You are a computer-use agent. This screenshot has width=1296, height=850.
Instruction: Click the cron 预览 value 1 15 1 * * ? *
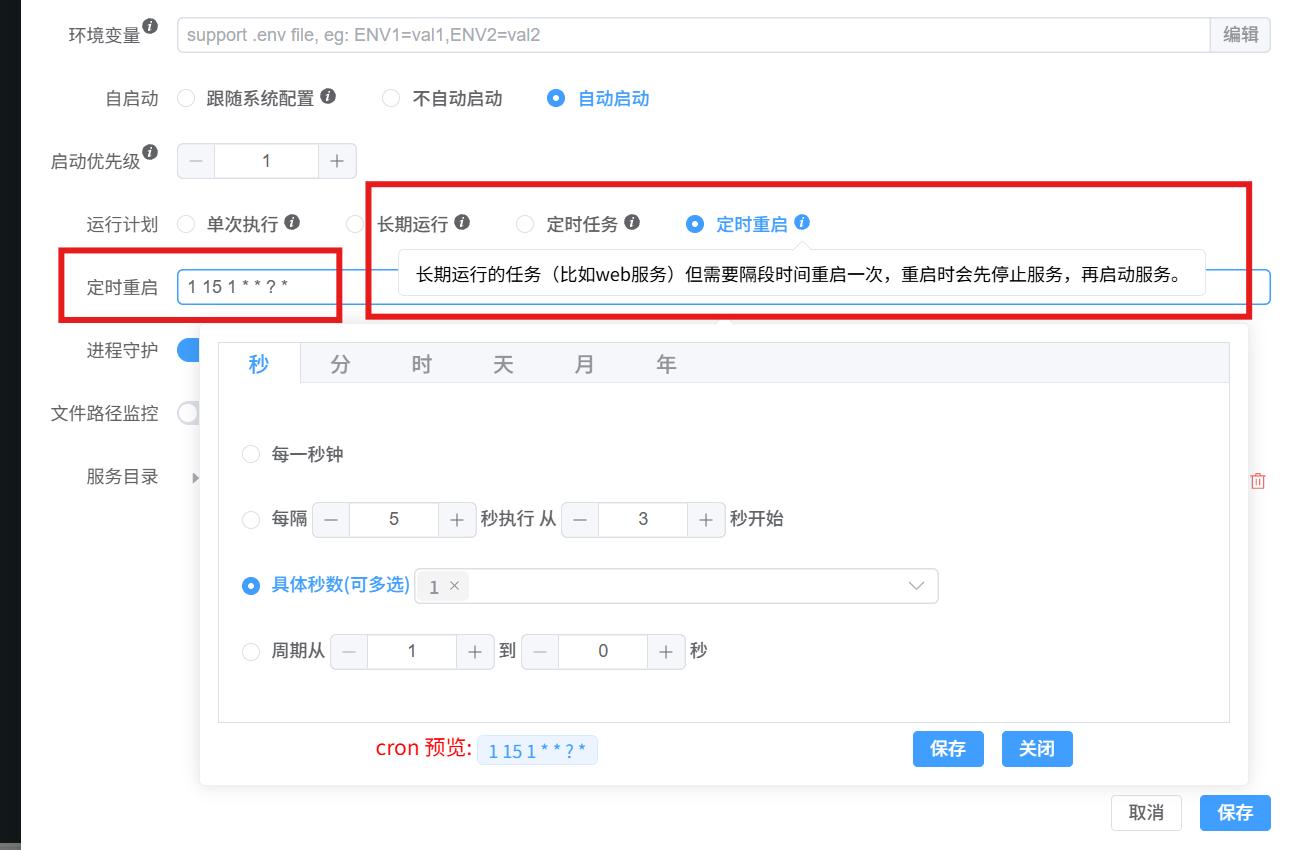537,751
